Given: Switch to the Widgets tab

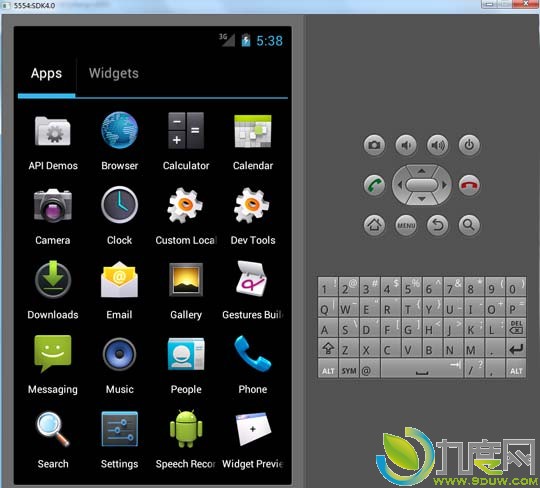Looking at the screenshot, I should pyautogui.click(x=114, y=74).
